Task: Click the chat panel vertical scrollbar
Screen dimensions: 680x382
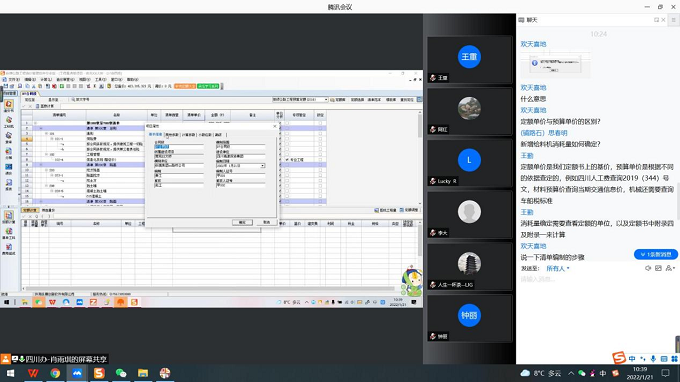Action: [x=678, y=202]
